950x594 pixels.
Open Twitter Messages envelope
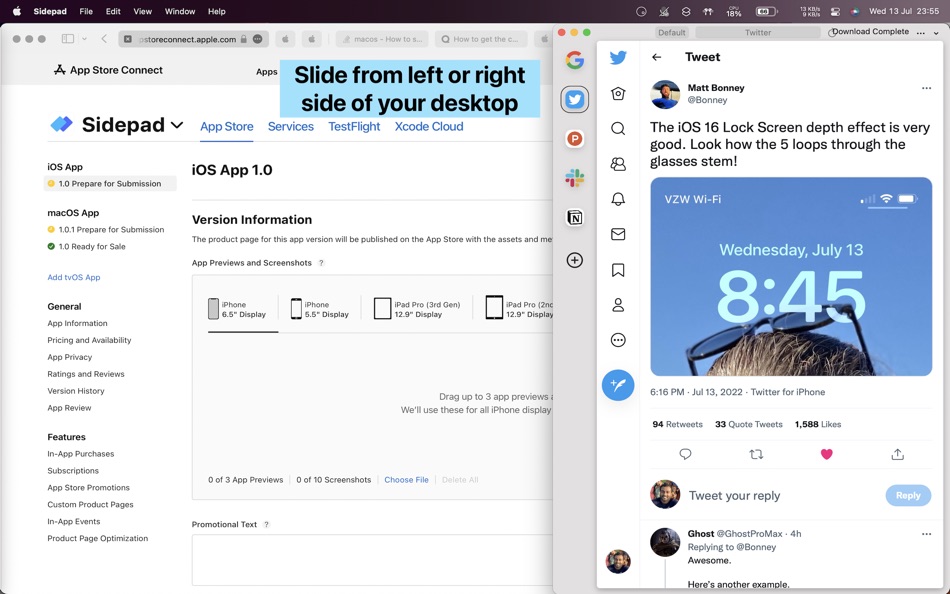618,234
